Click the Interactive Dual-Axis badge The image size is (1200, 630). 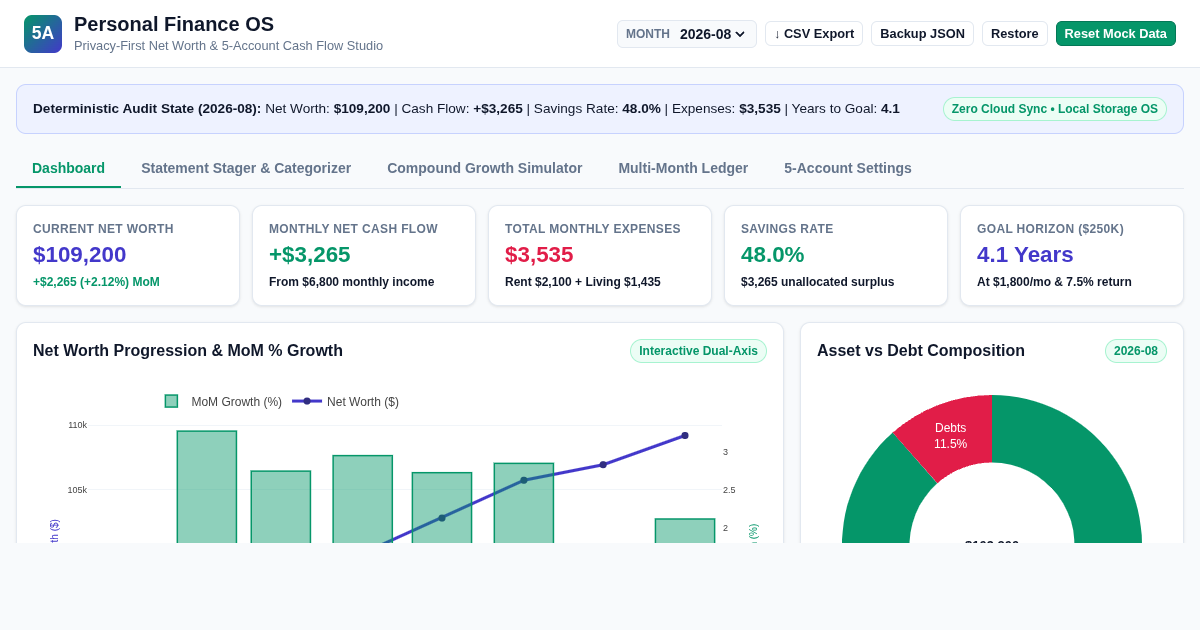698,351
